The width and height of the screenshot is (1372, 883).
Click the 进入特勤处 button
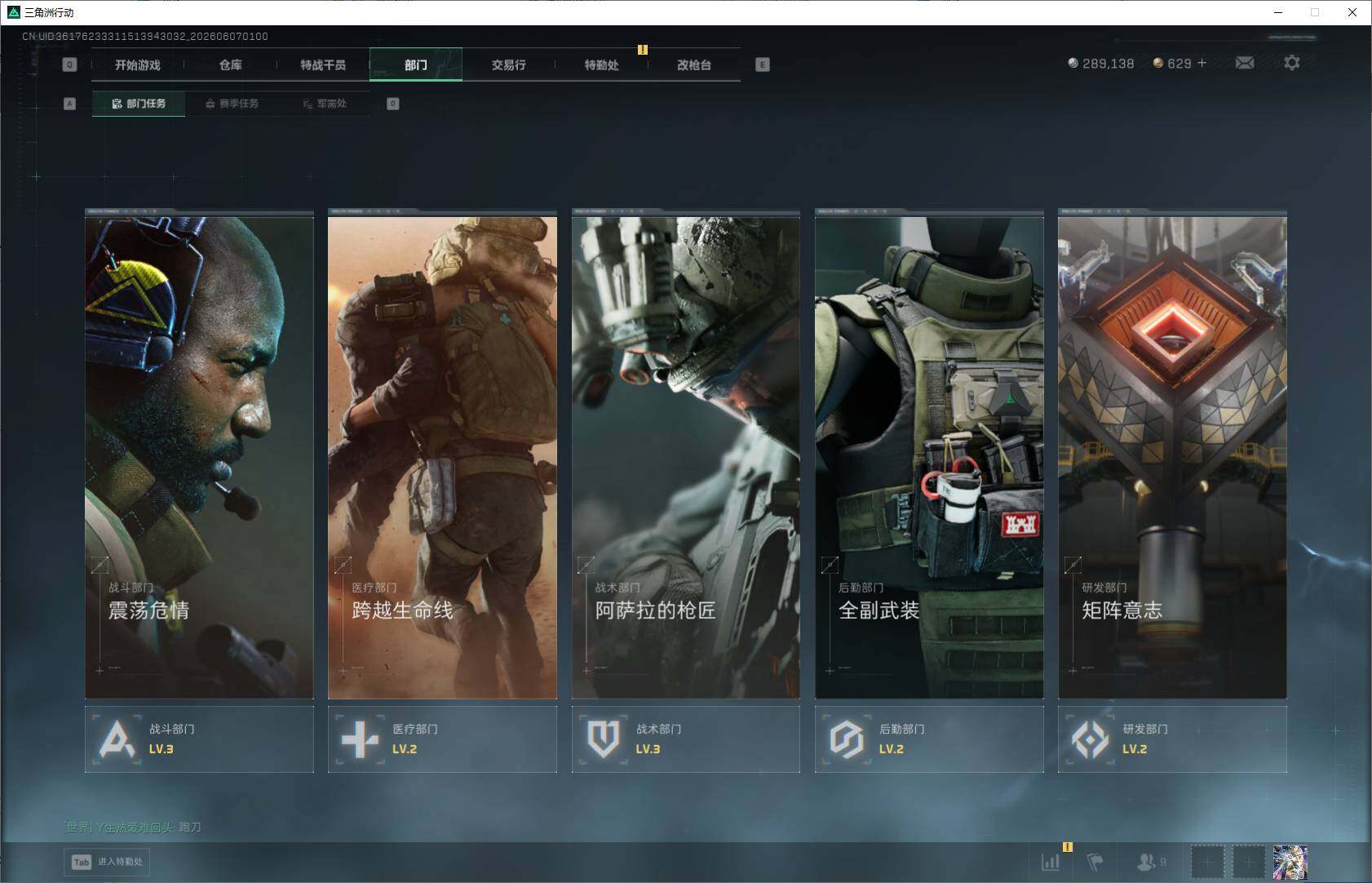tap(108, 862)
